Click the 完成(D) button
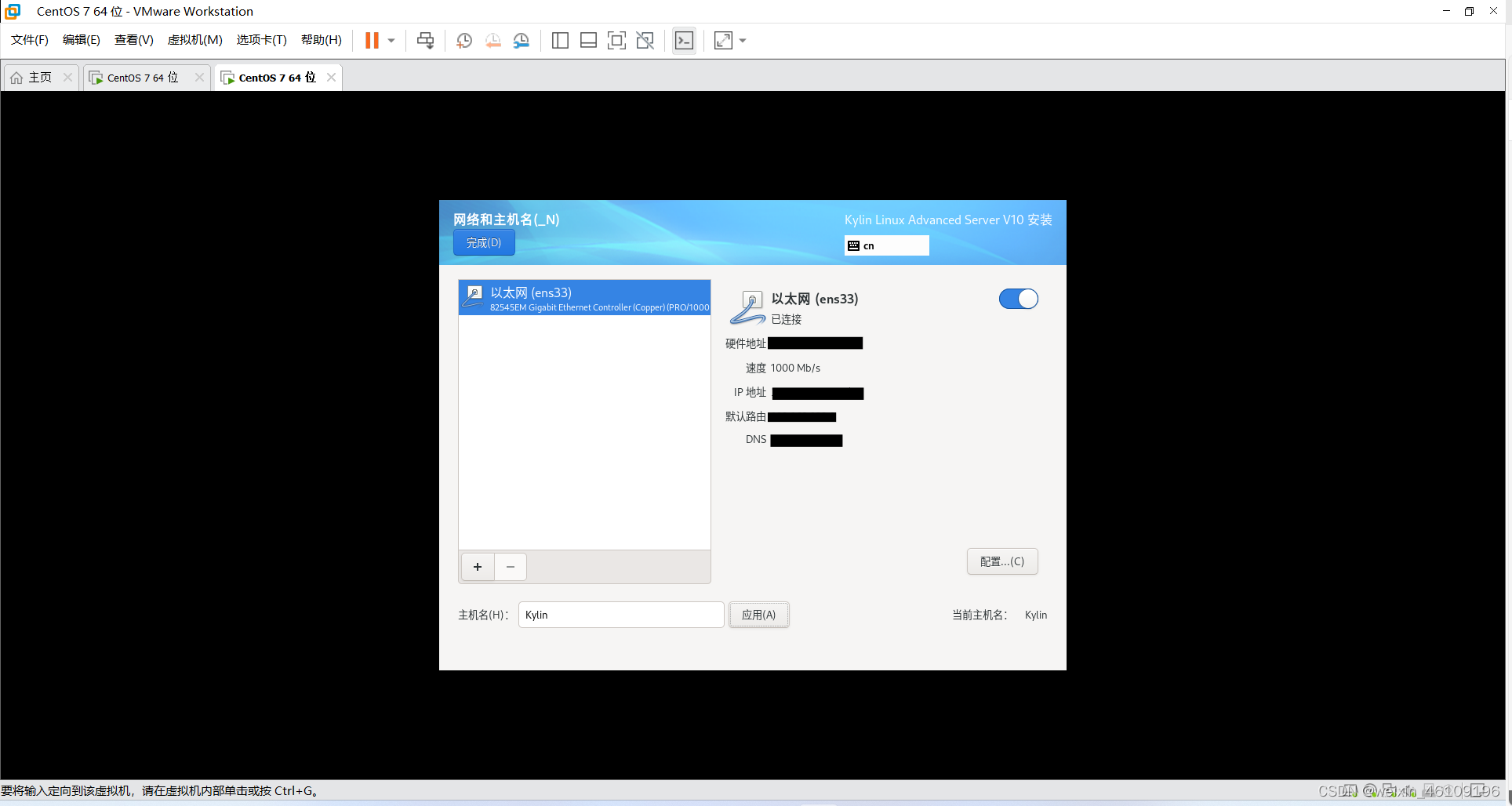Screen dimensions: 1512x806 tap(484, 243)
